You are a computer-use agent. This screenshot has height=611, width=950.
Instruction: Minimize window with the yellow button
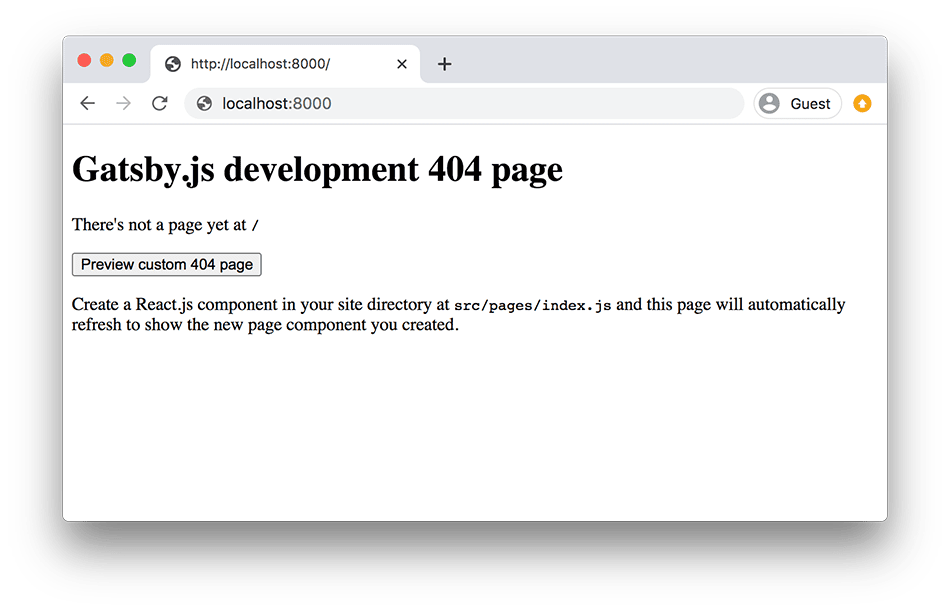[107, 60]
